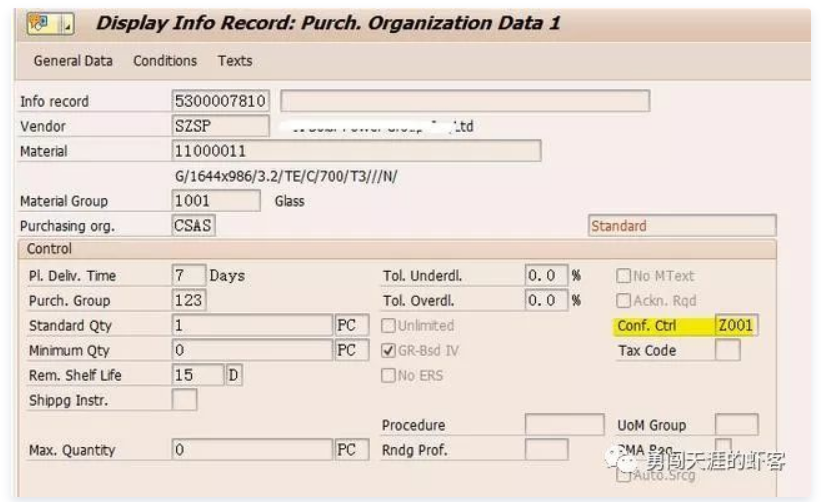The height and width of the screenshot is (502, 821).
Task: Click the Tol. Underdl. percentage field
Action: tap(546, 275)
